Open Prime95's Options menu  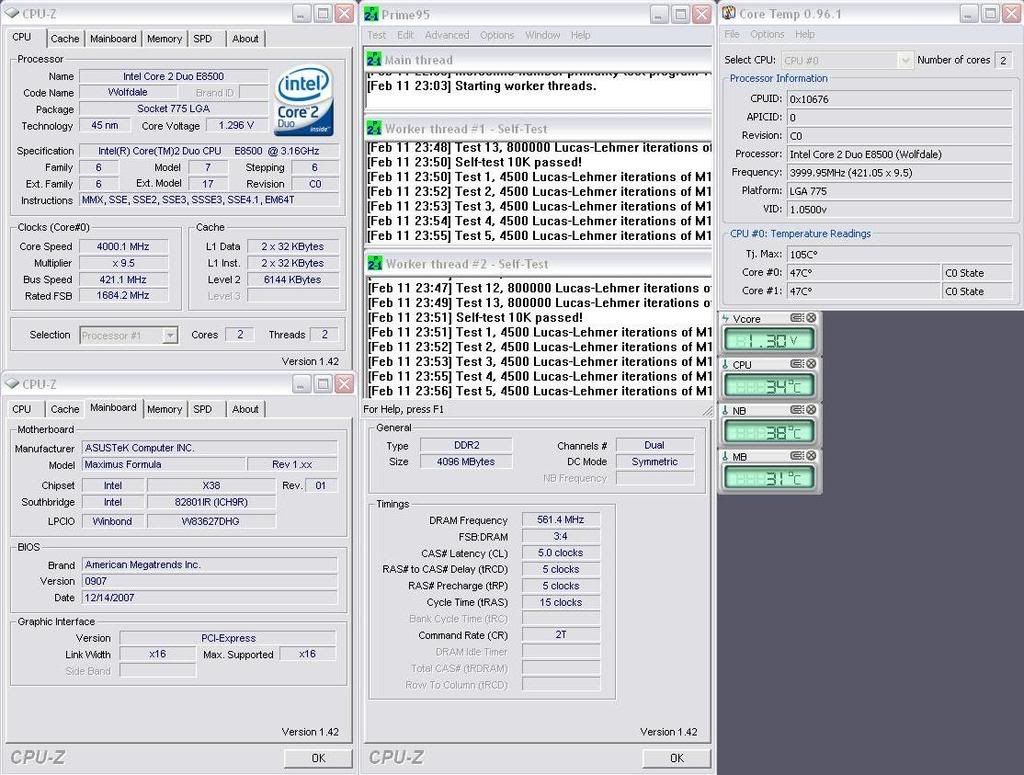(497, 35)
